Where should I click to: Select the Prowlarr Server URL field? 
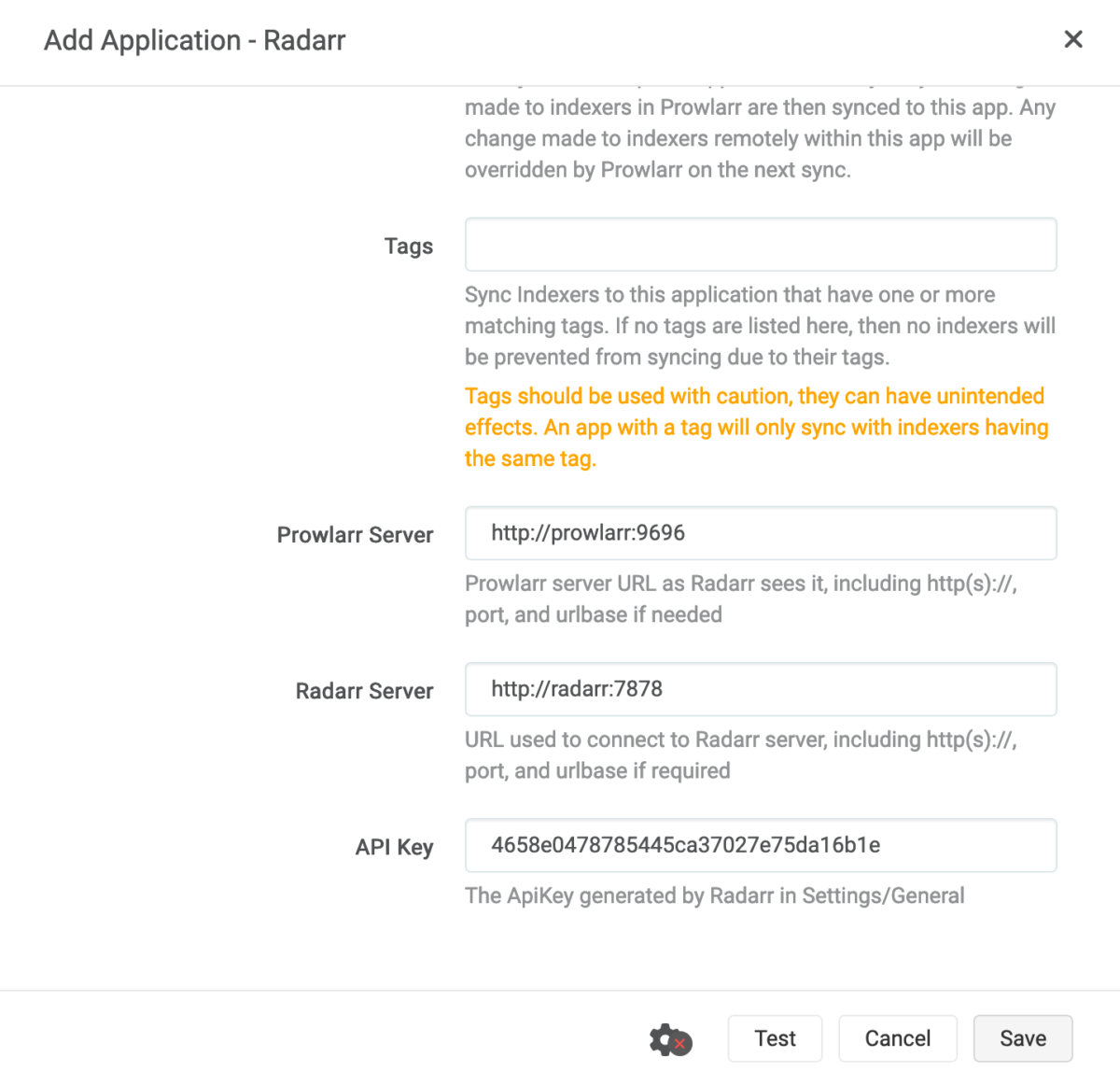click(x=761, y=533)
